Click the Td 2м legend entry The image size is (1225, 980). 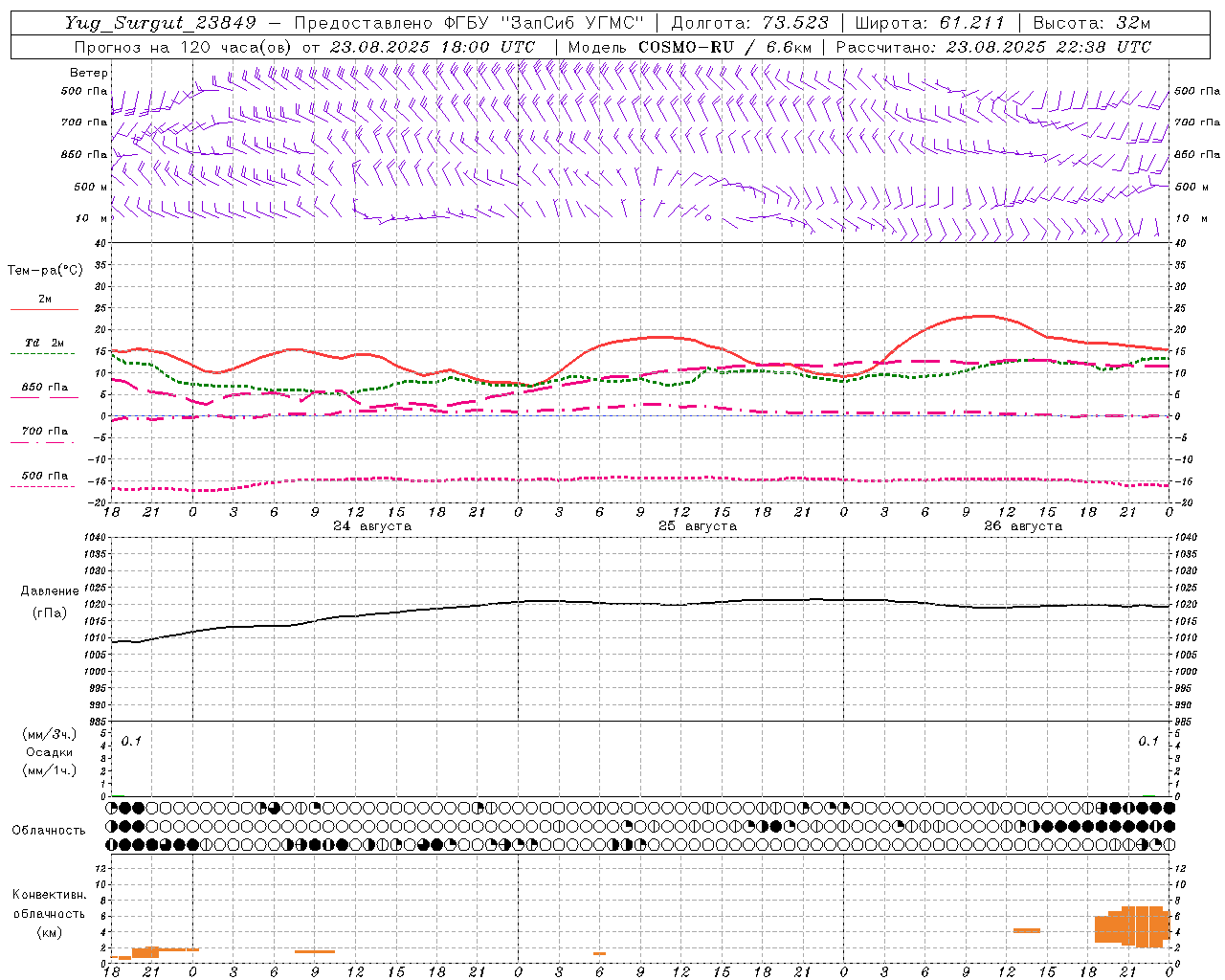tap(45, 343)
